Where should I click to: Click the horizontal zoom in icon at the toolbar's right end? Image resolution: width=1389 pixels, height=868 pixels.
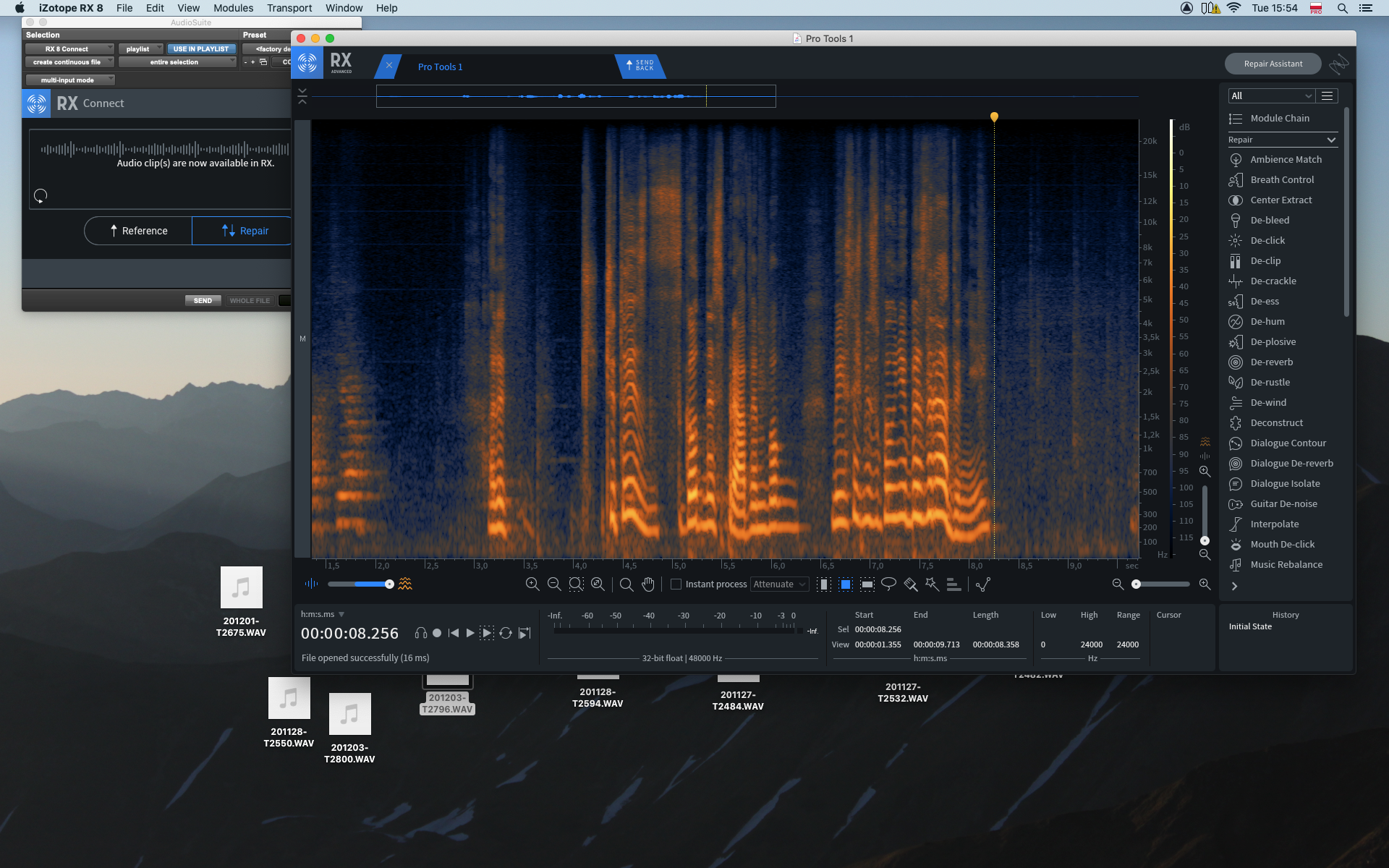click(1205, 584)
